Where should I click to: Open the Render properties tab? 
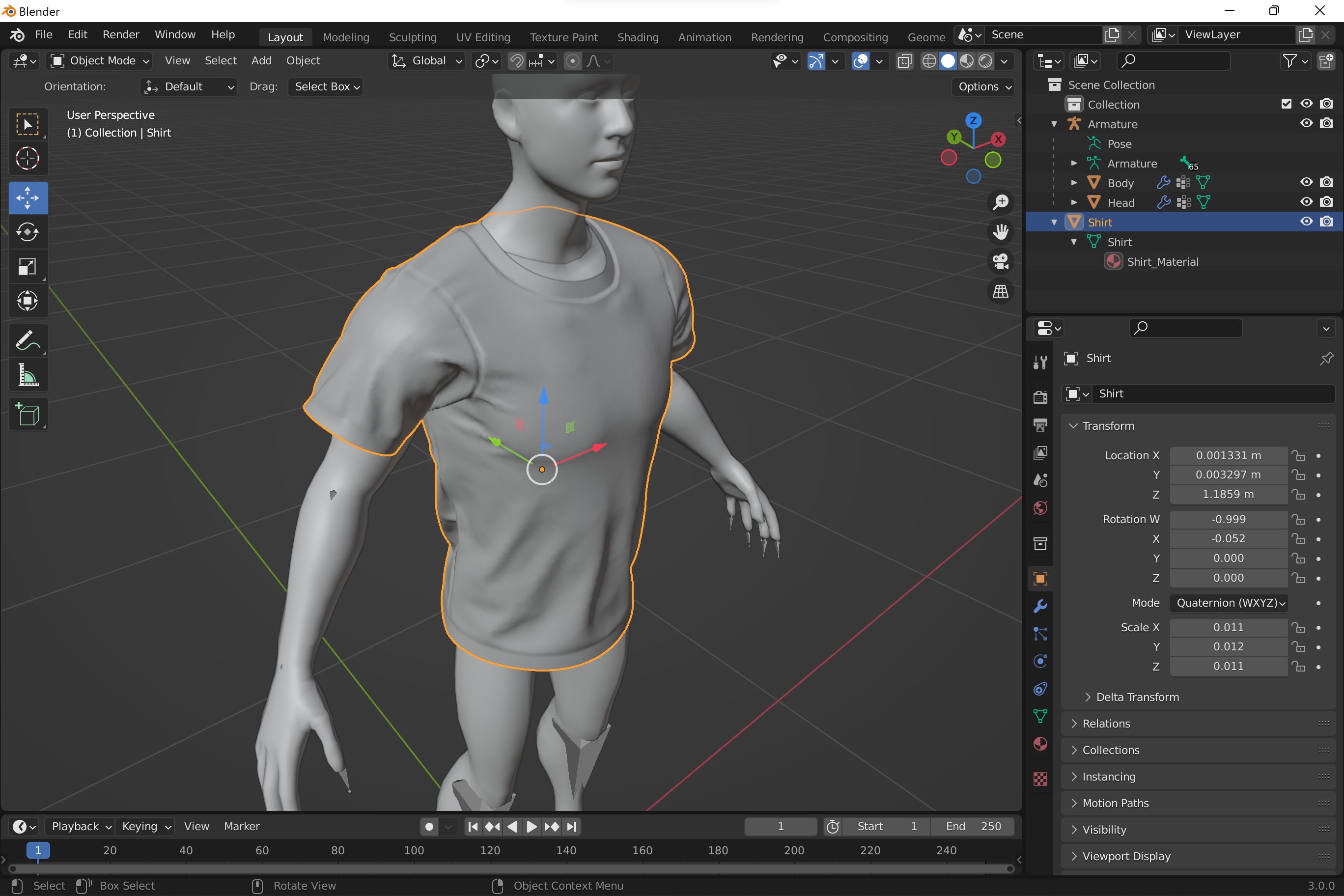pyautogui.click(x=1040, y=397)
